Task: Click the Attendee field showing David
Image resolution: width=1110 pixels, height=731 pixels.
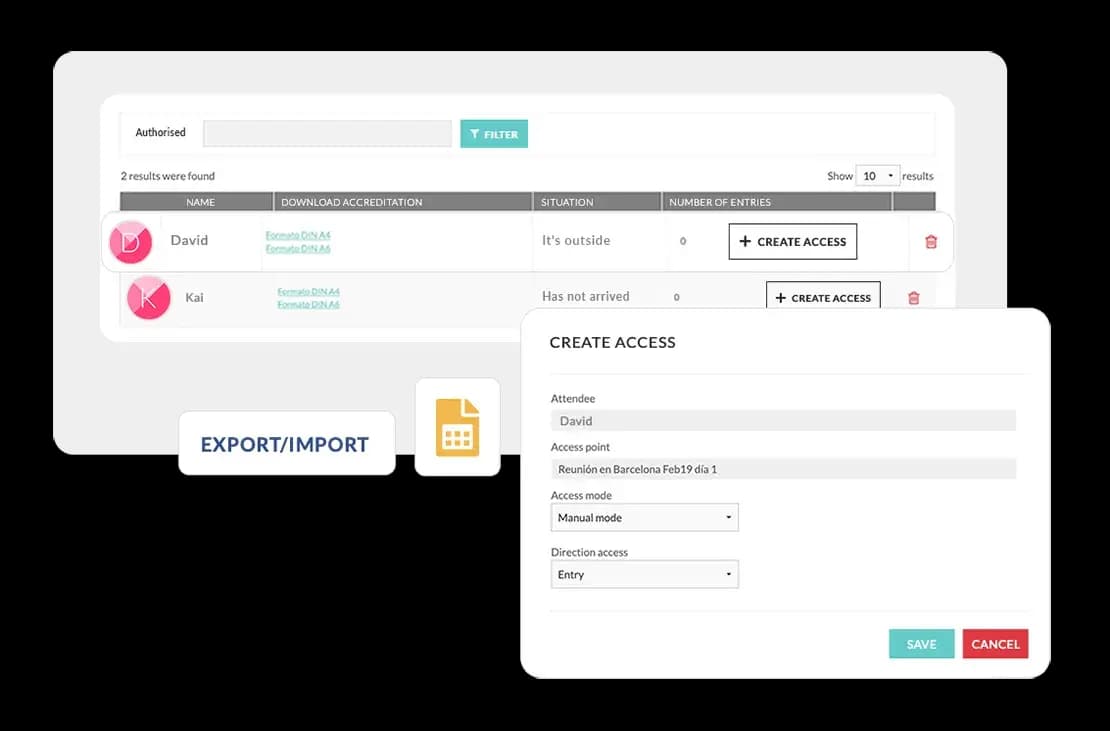Action: pyautogui.click(x=783, y=420)
